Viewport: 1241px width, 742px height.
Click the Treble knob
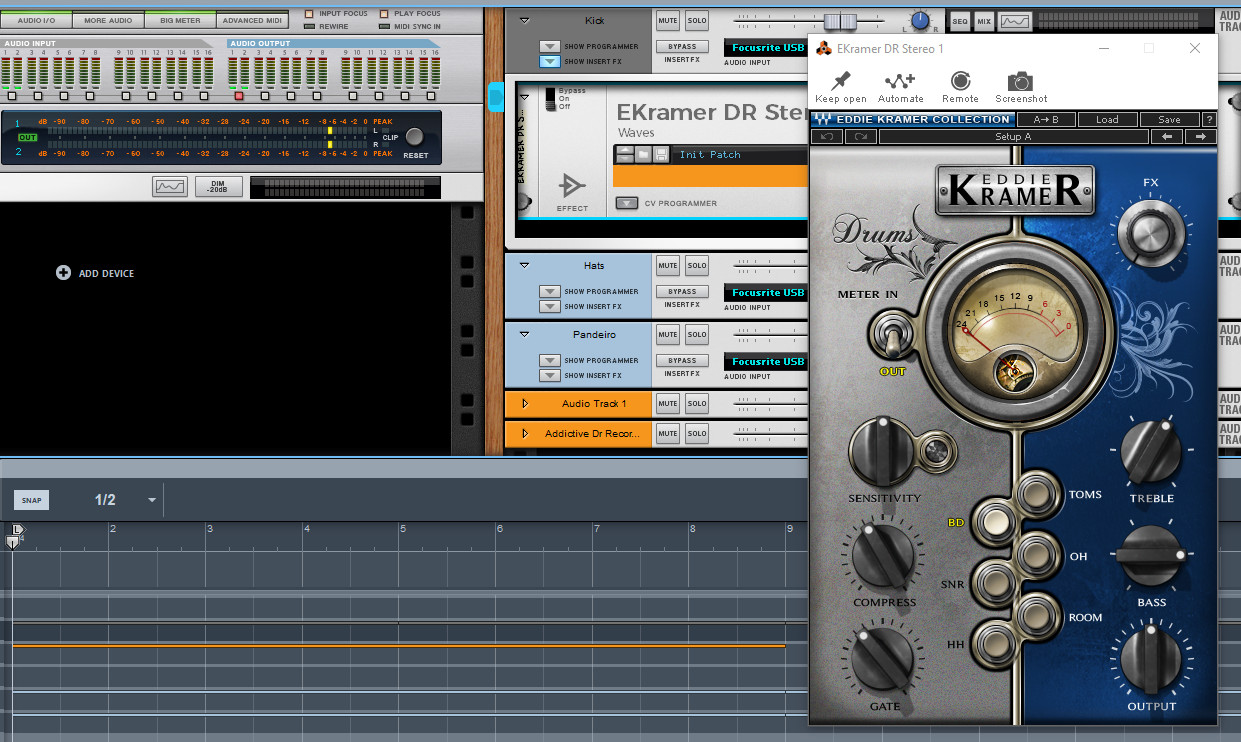(x=1151, y=452)
